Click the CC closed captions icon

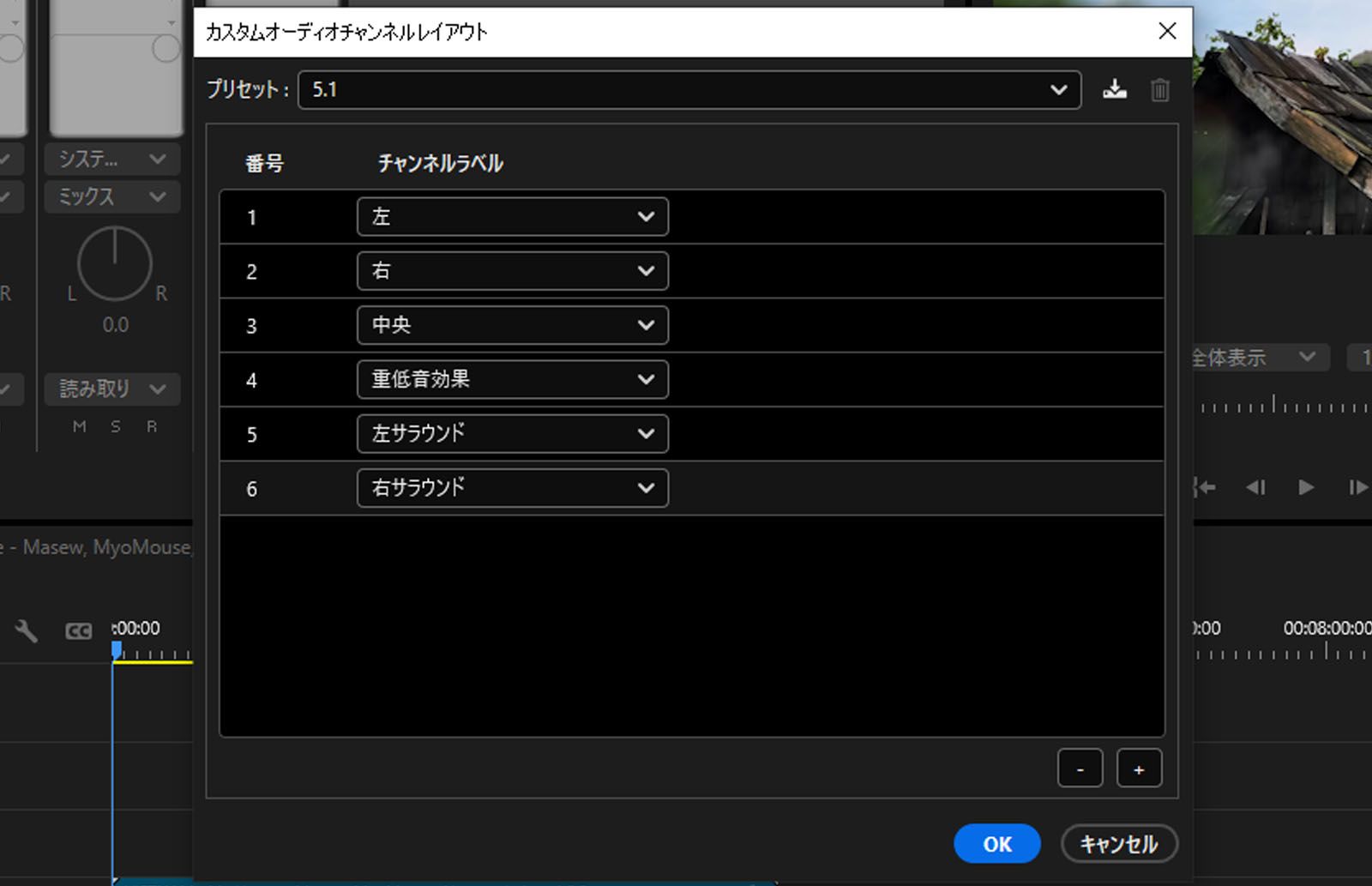coord(78,630)
